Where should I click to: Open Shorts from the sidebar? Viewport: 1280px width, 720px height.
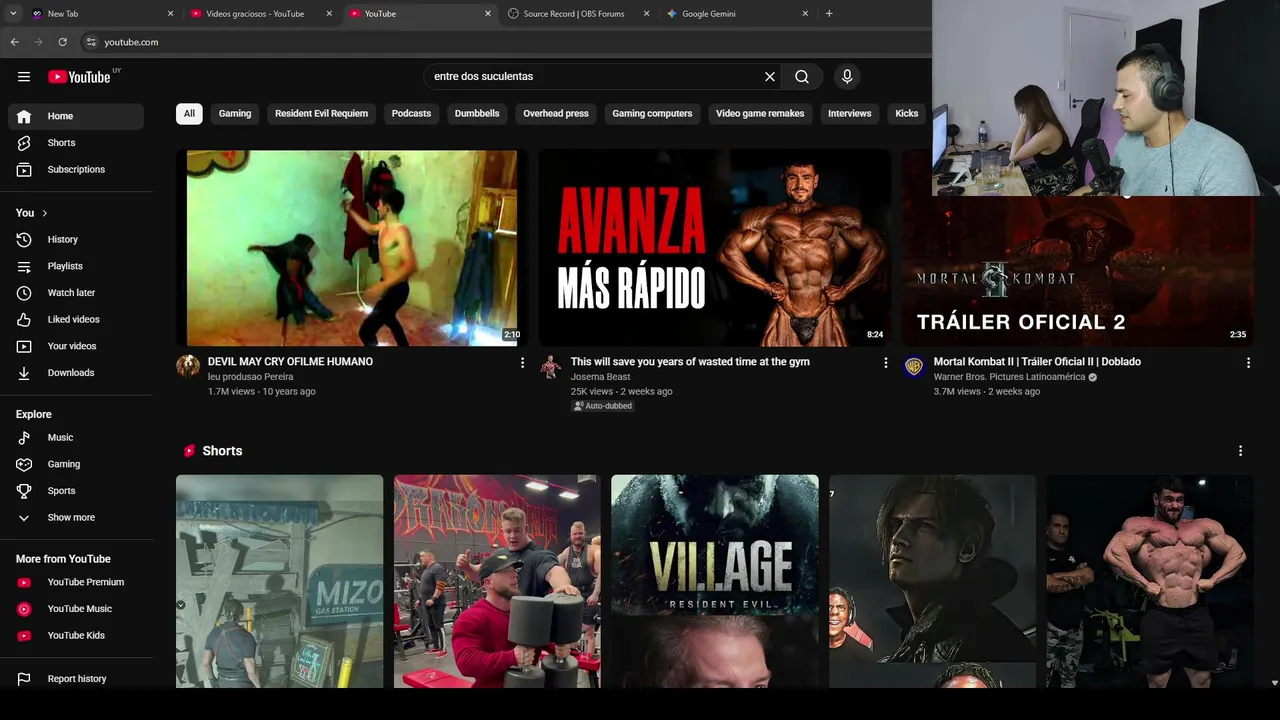click(x=76, y=143)
